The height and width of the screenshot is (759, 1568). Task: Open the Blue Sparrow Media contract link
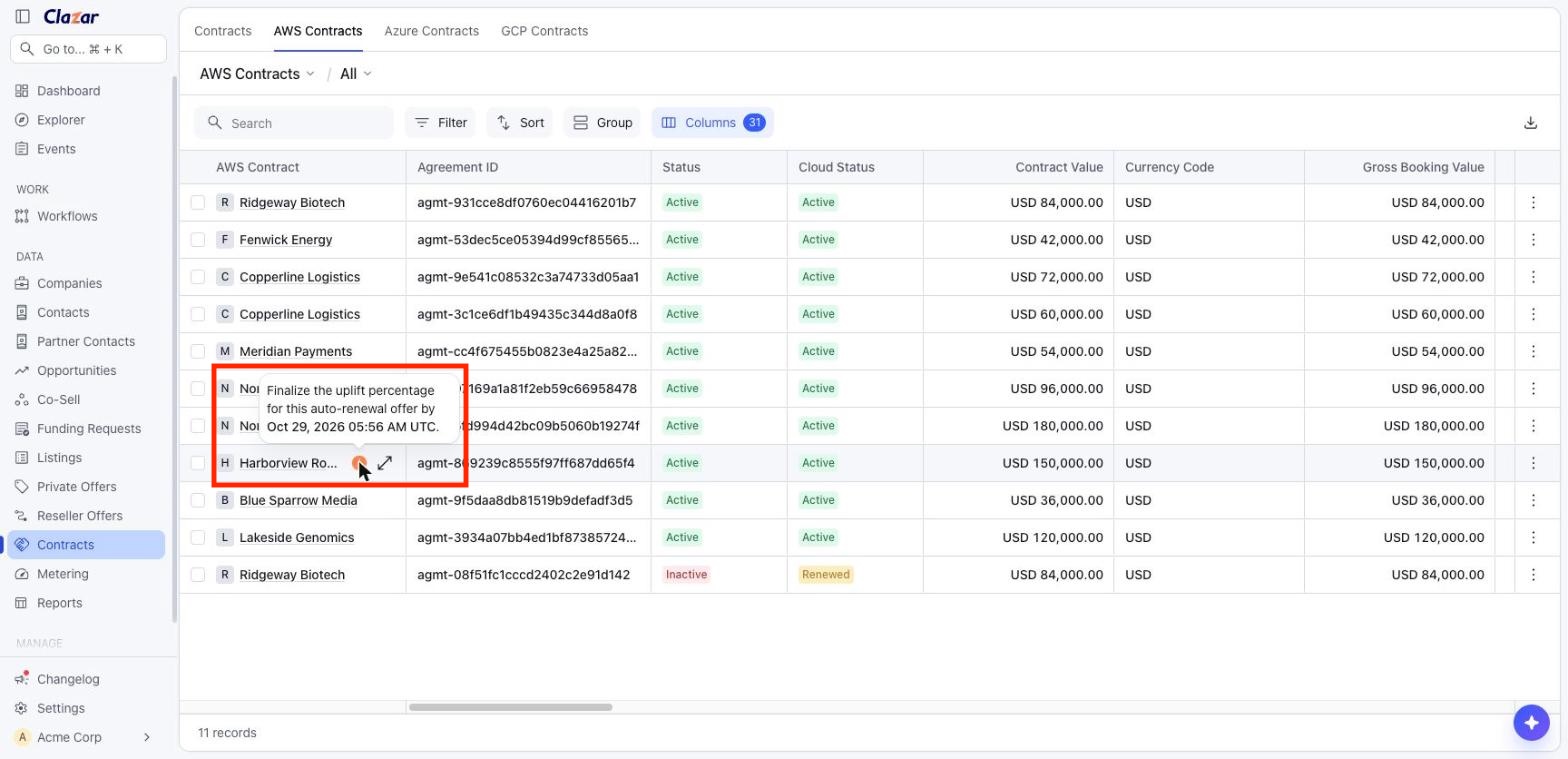pyautogui.click(x=298, y=500)
